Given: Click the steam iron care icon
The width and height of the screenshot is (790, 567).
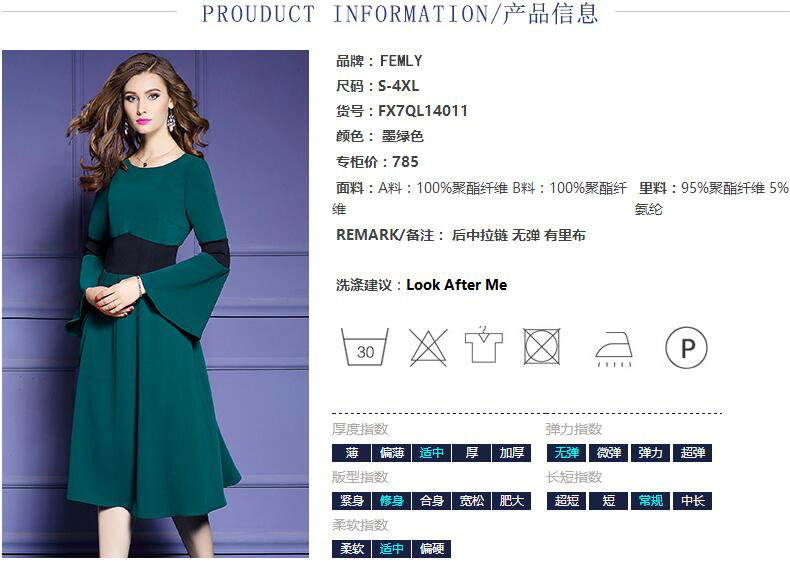Looking at the screenshot, I should pos(614,349).
